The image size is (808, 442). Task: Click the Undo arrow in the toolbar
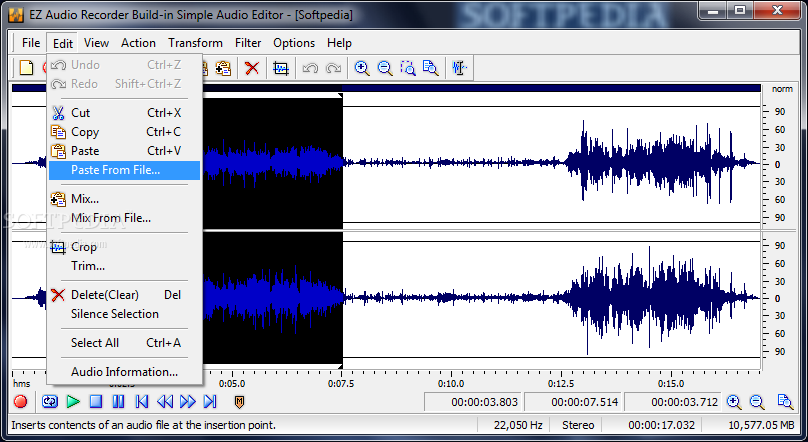pos(310,67)
